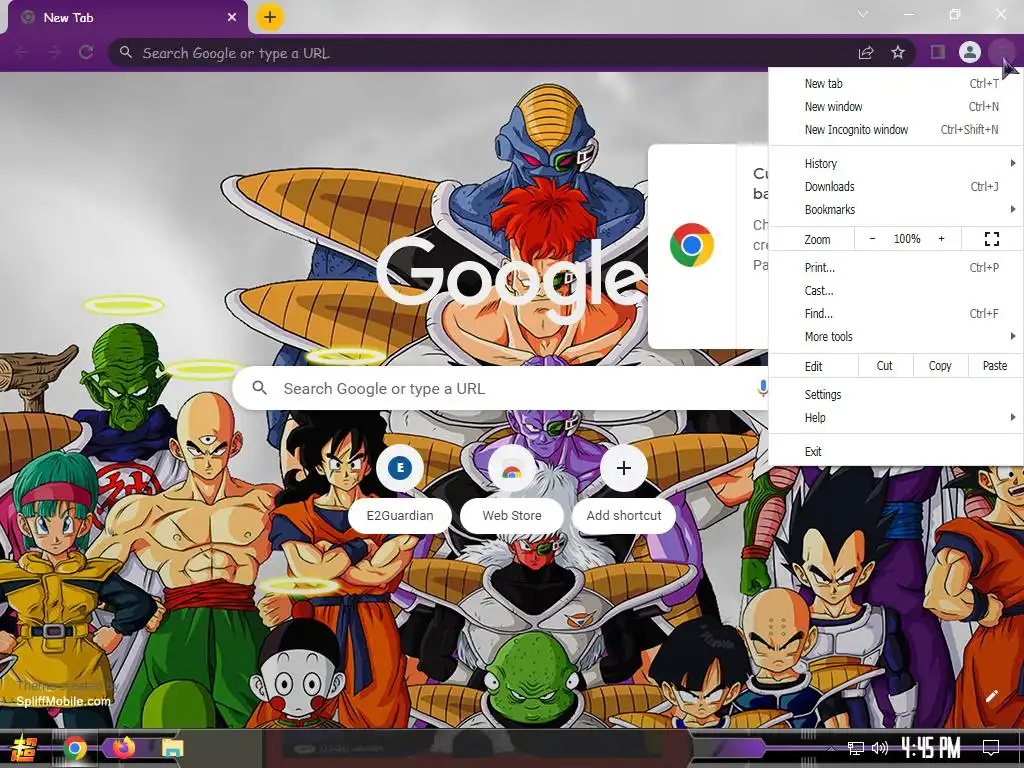Click the tab search chevron in title bar

pyautogui.click(x=863, y=14)
